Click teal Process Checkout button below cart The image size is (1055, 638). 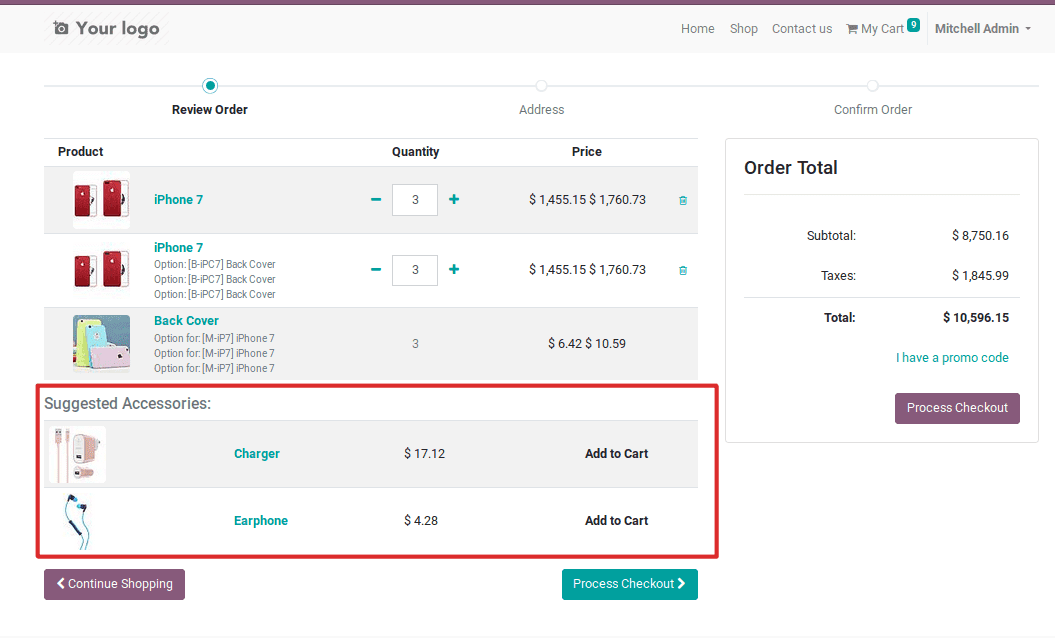tap(630, 584)
